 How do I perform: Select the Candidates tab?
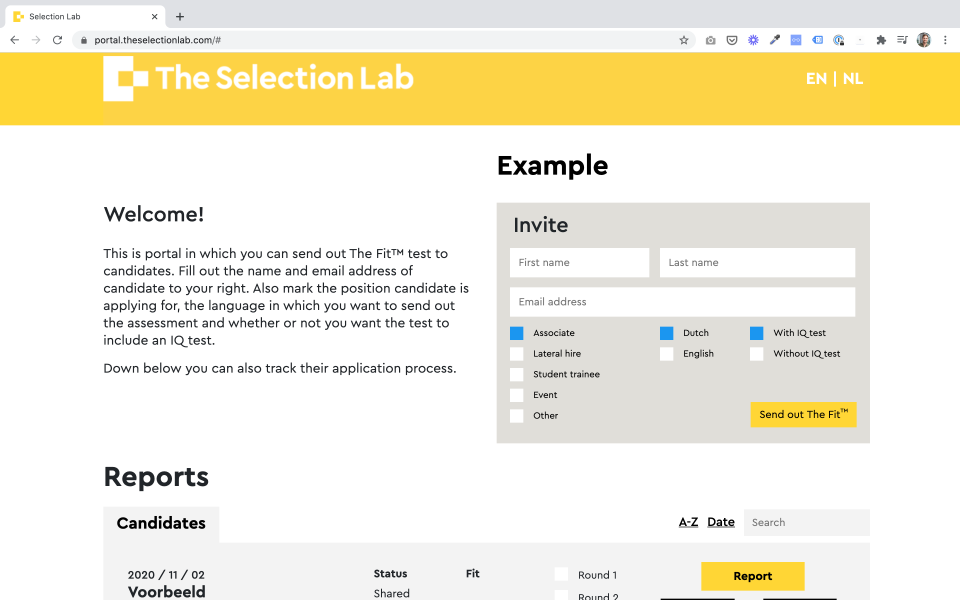pyautogui.click(x=161, y=523)
